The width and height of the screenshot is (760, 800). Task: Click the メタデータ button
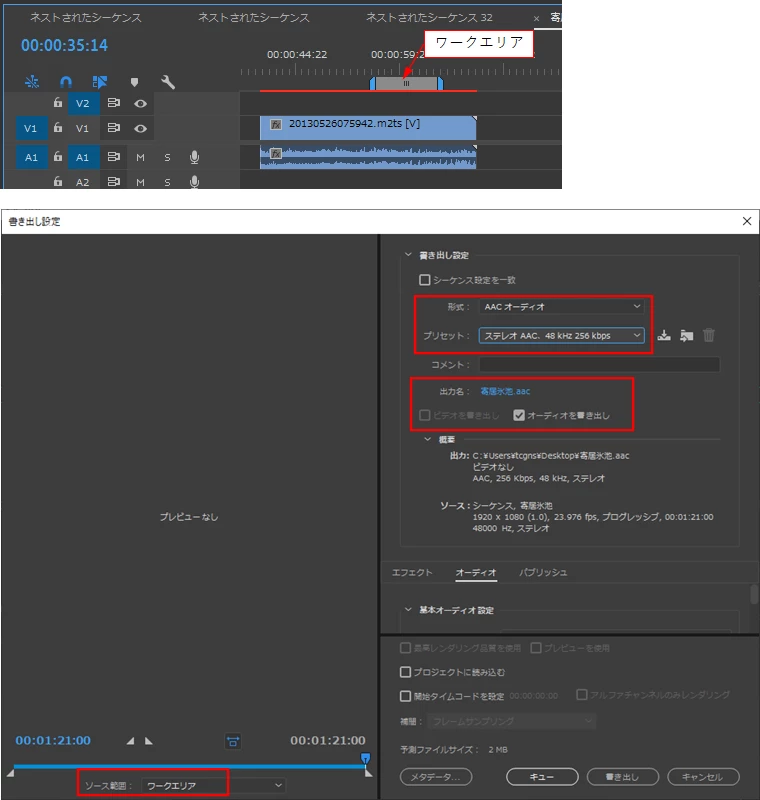click(x=436, y=777)
